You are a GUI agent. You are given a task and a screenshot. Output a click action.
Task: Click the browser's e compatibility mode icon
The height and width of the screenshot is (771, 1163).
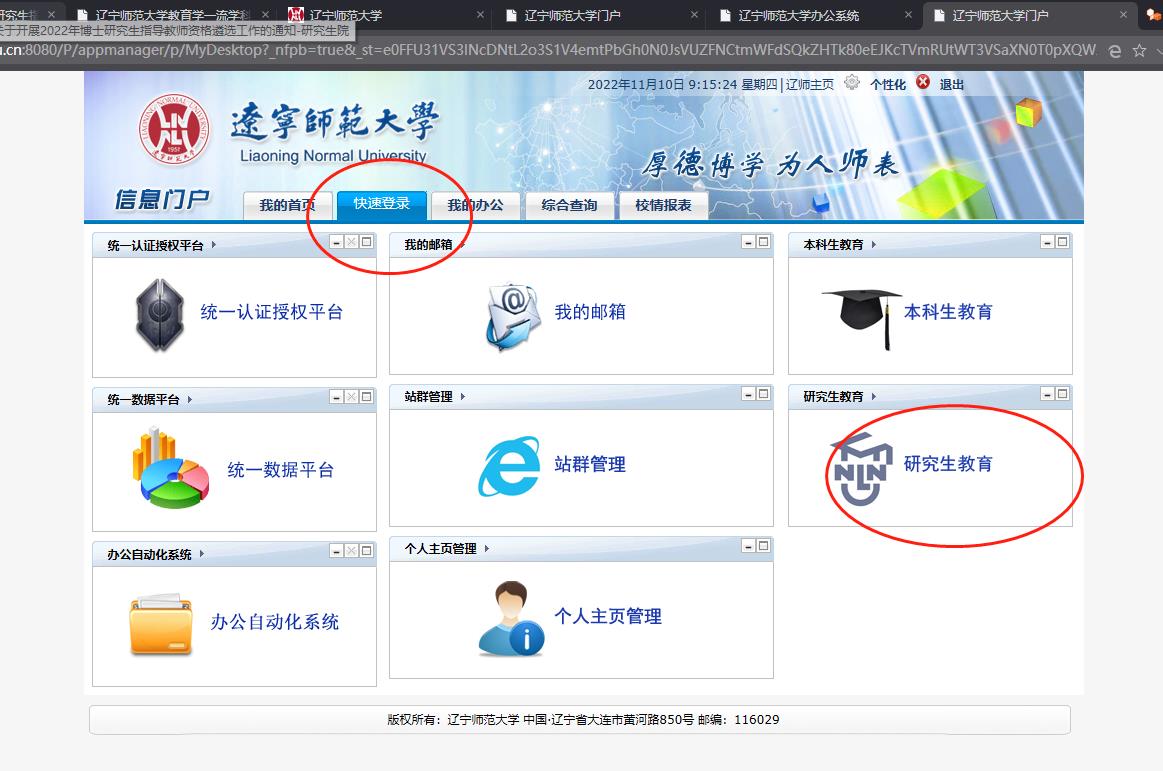[1114, 50]
